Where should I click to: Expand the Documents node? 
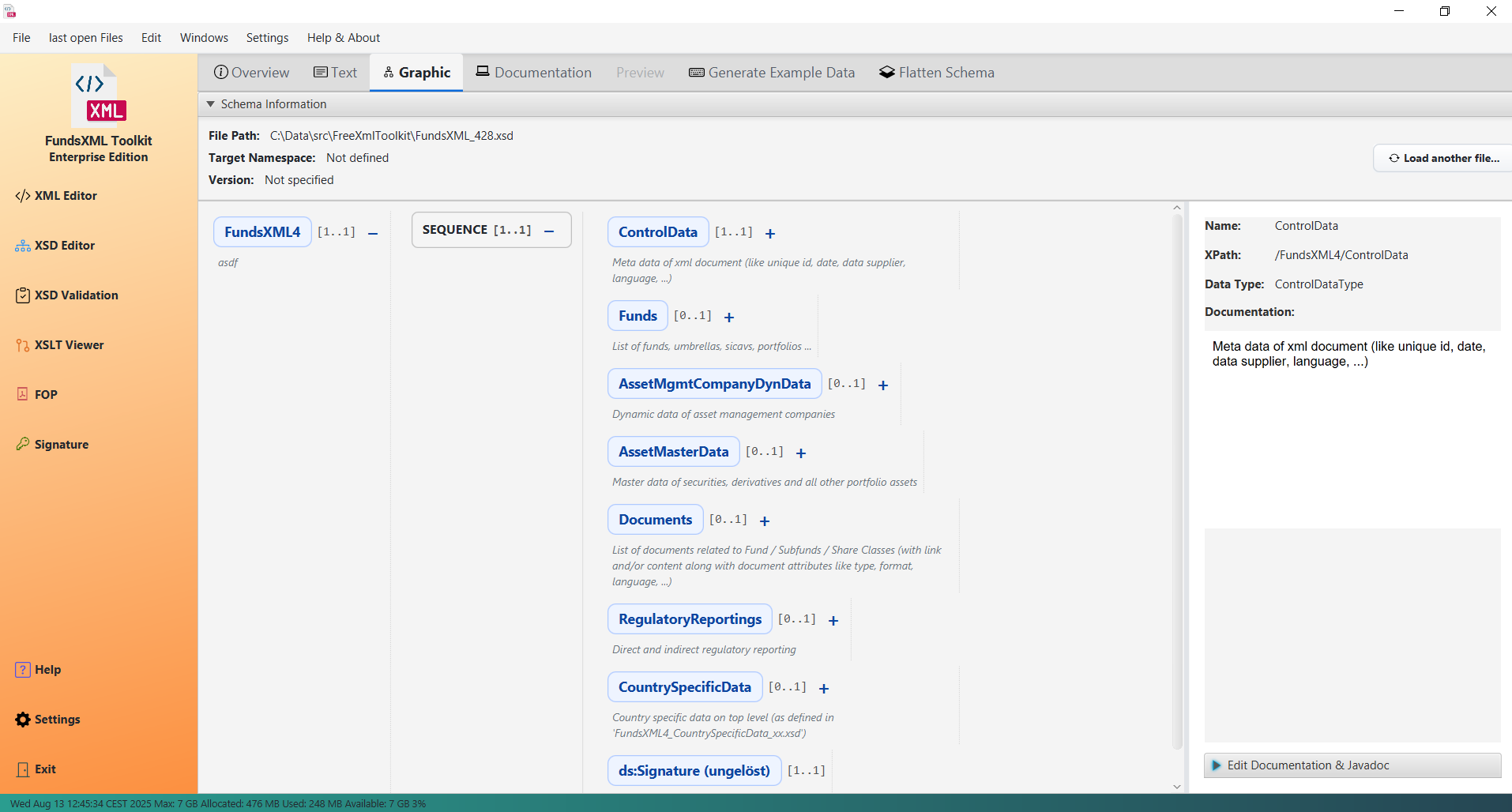point(765,521)
